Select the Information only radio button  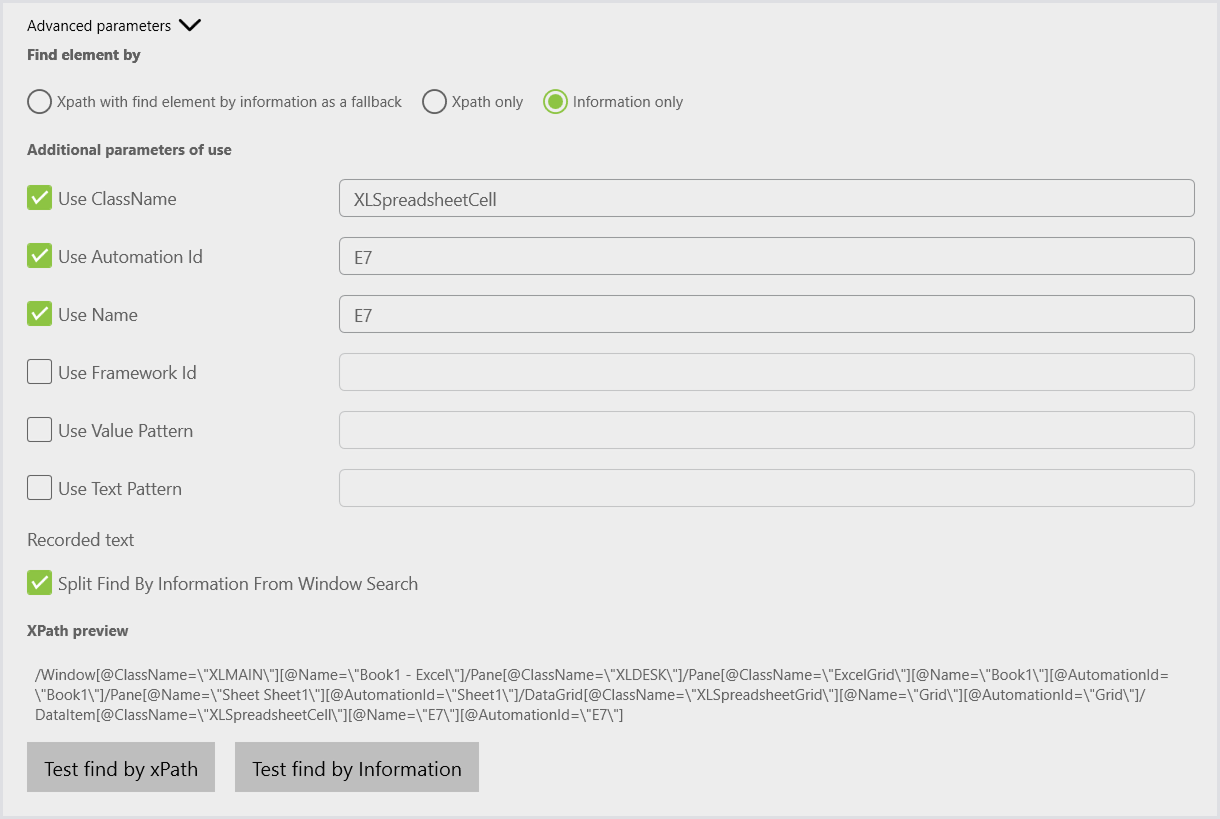click(556, 102)
